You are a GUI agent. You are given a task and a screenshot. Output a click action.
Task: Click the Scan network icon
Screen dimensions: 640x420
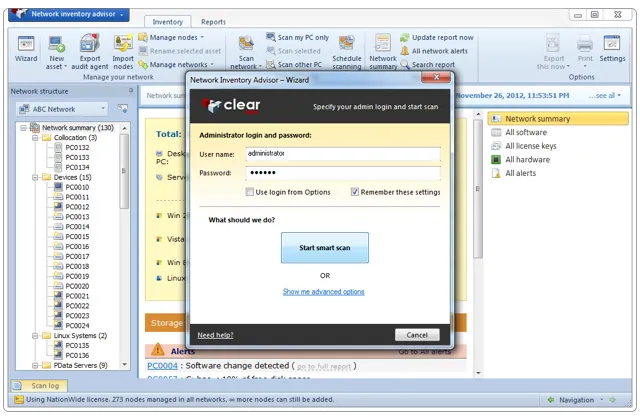pyautogui.click(x=246, y=44)
